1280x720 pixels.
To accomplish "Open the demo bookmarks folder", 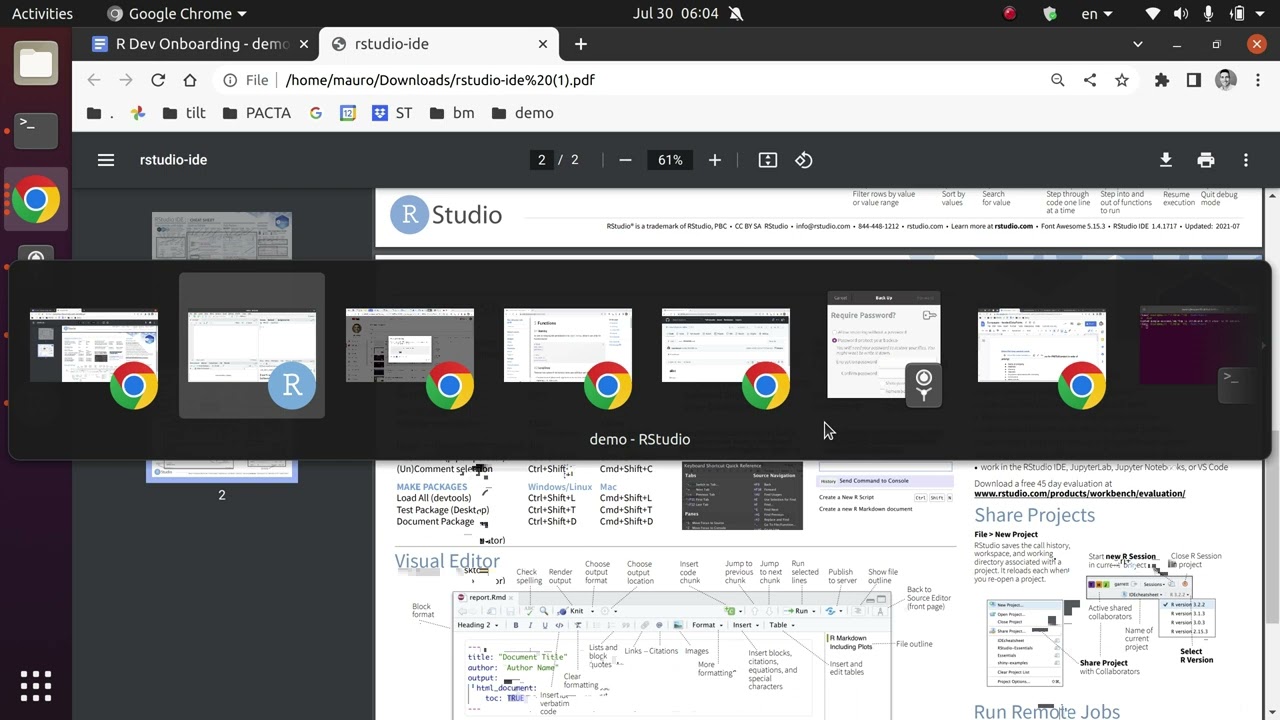I will [x=522, y=113].
